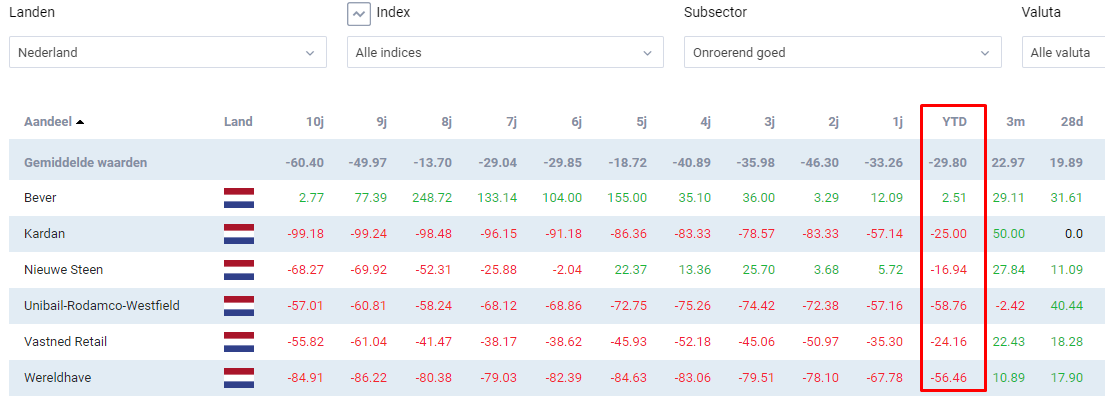
Task: Sort by the 10j column header
Action: (x=314, y=122)
